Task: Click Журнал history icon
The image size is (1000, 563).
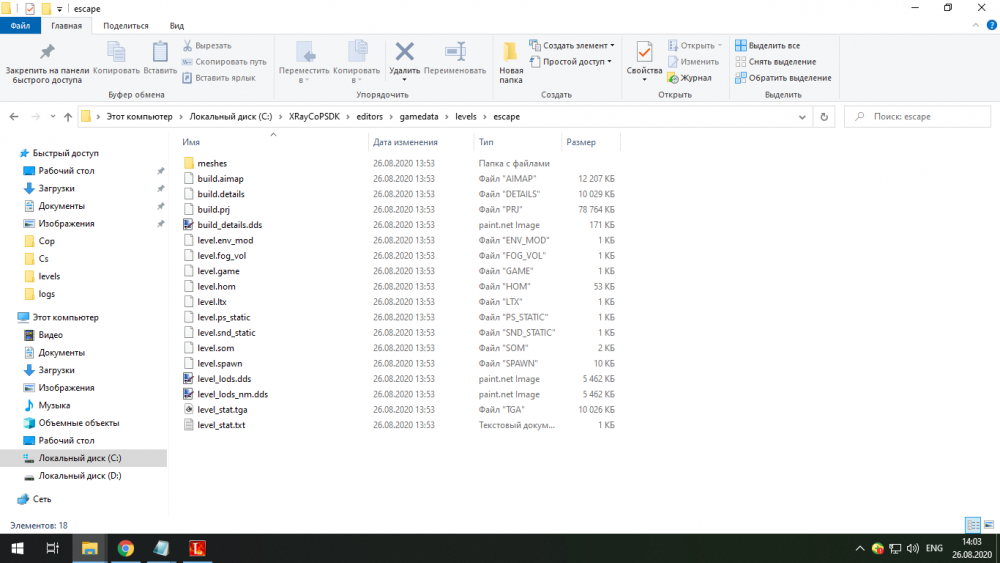Action: pyautogui.click(x=689, y=78)
